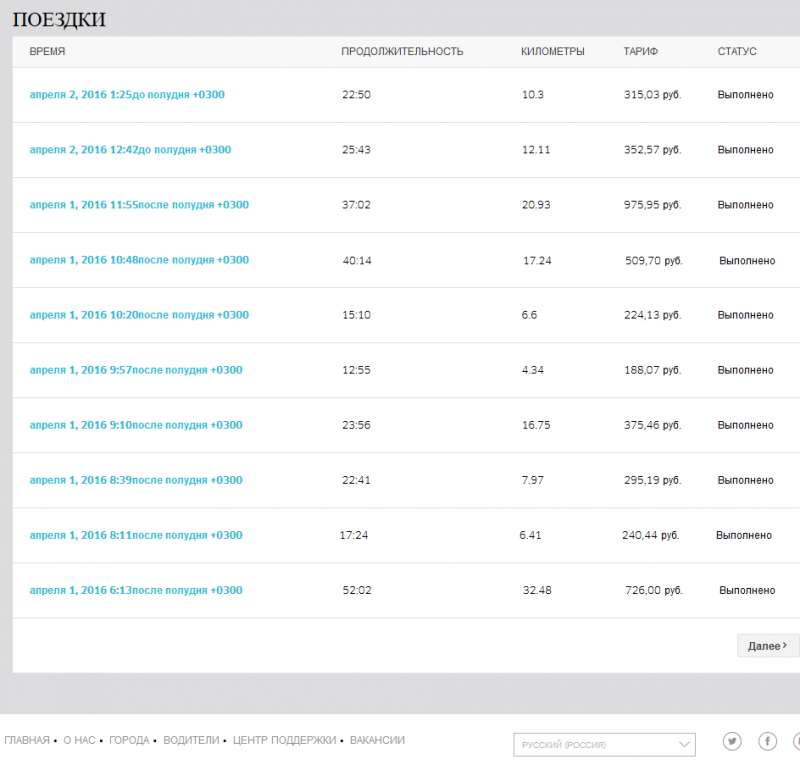Navigate to ГОРОДА in footer
The height and width of the screenshot is (765, 800).
[129, 740]
